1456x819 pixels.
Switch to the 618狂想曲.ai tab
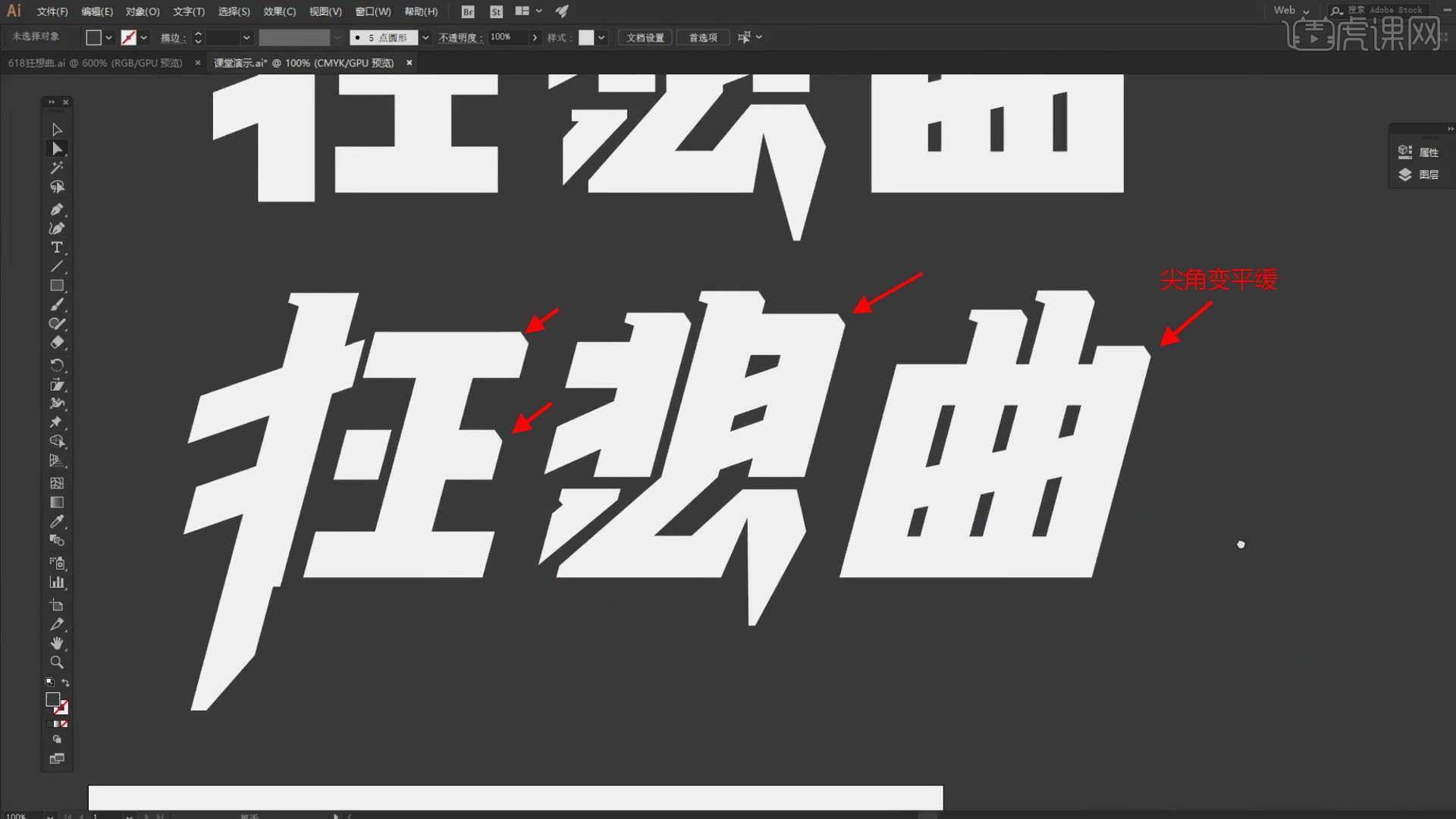point(95,63)
